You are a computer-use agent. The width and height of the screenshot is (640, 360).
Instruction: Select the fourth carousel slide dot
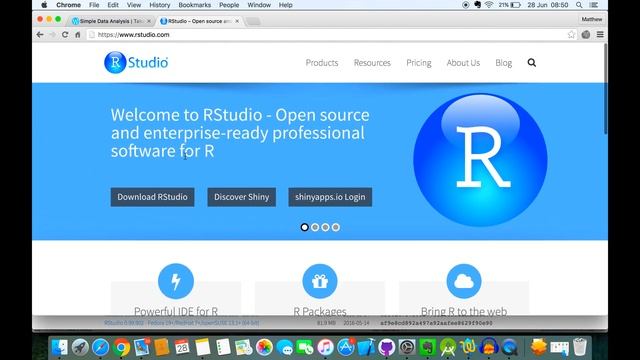point(336,227)
